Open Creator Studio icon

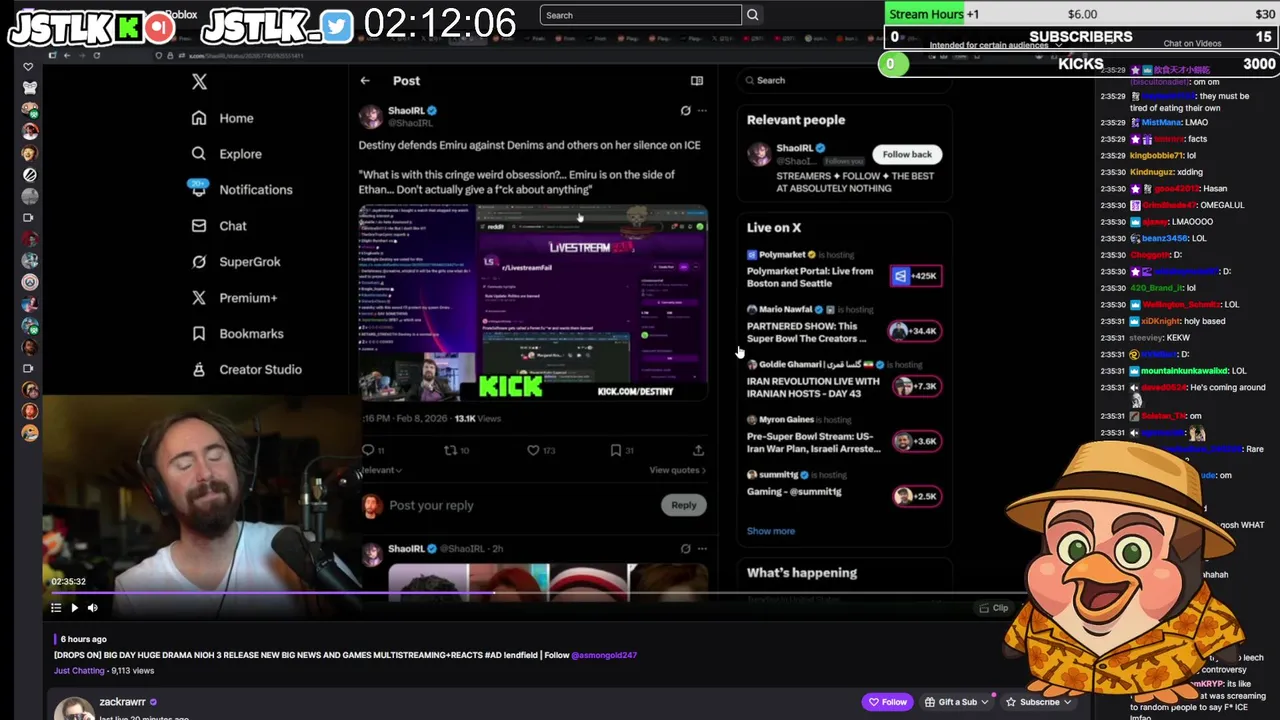point(199,370)
